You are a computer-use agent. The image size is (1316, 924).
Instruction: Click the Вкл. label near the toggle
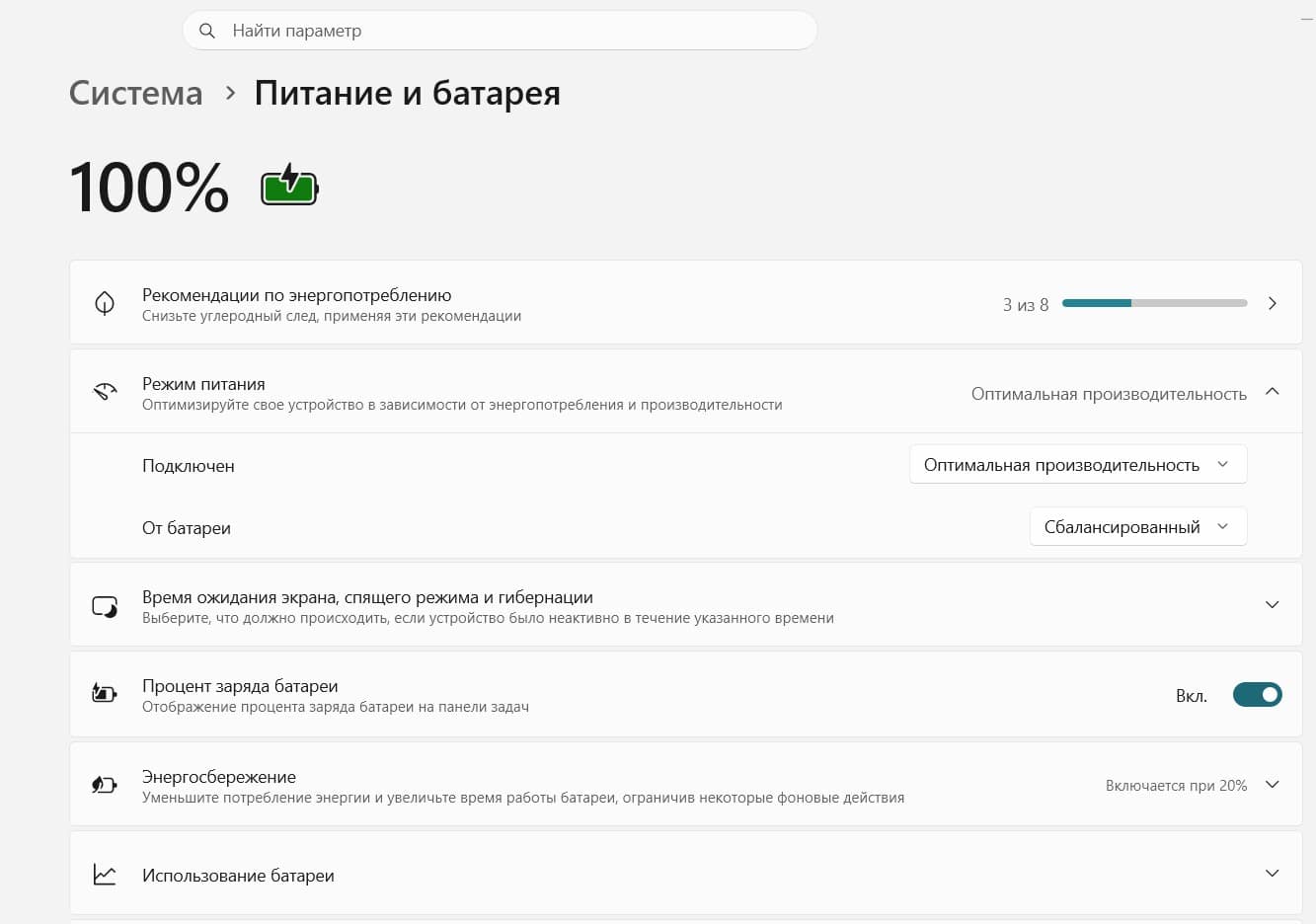pyautogui.click(x=1192, y=696)
